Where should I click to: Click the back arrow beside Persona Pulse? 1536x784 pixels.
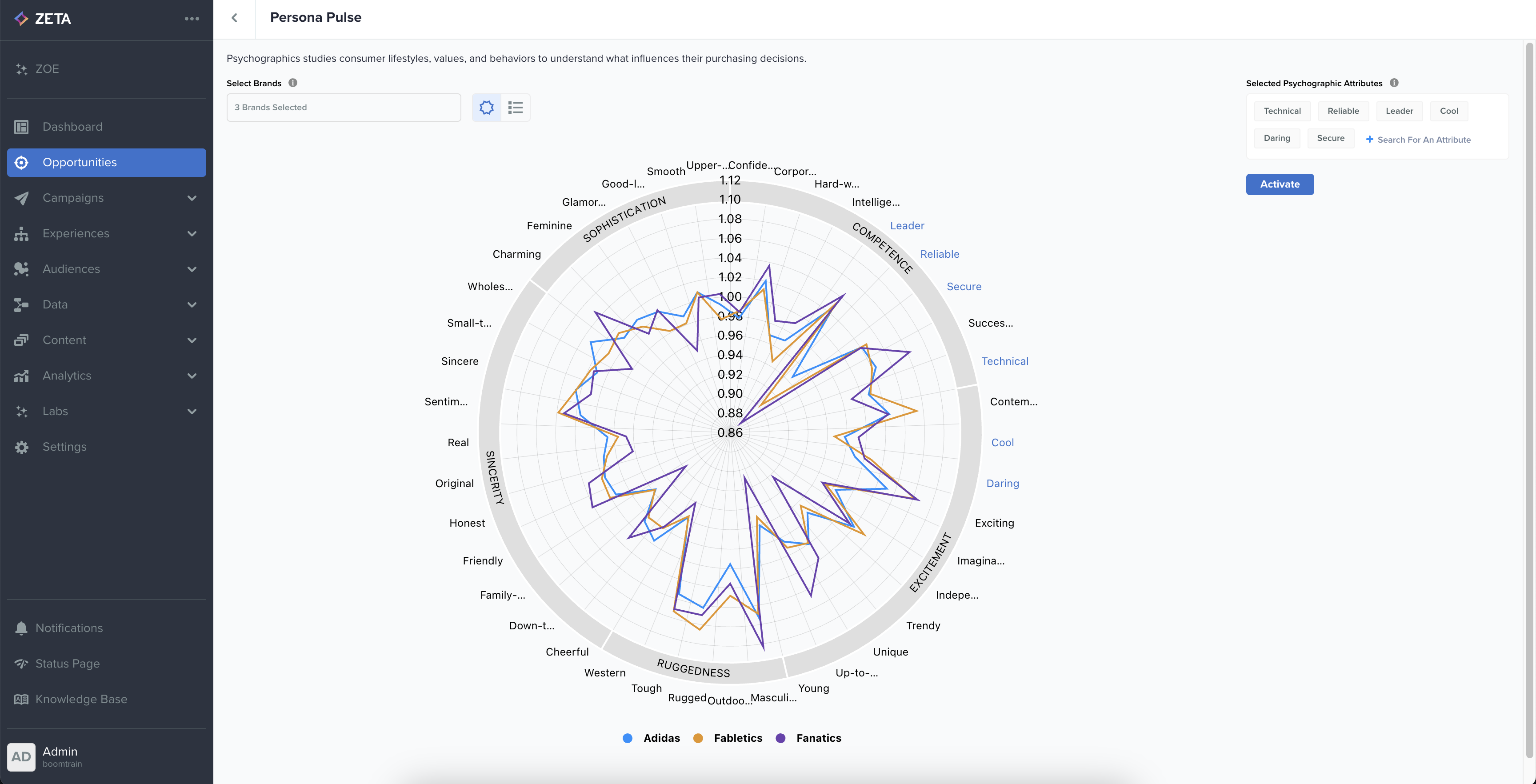tap(234, 18)
